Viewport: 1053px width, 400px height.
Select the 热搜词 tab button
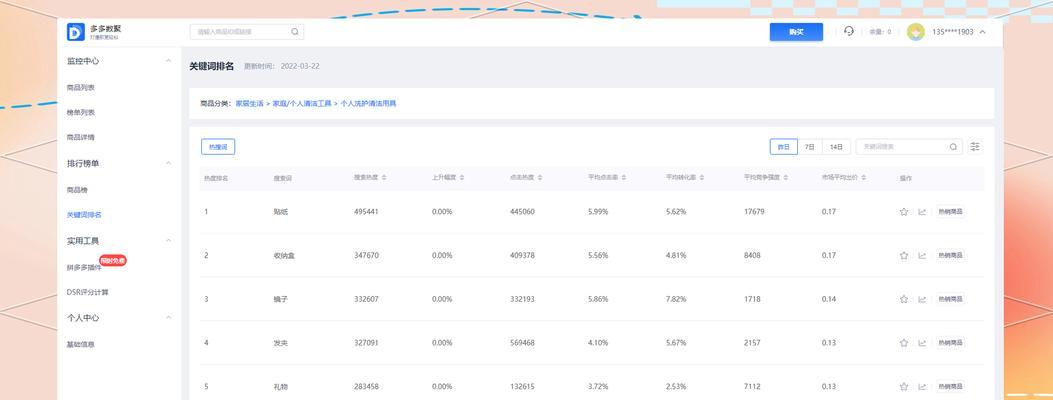(x=218, y=147)
